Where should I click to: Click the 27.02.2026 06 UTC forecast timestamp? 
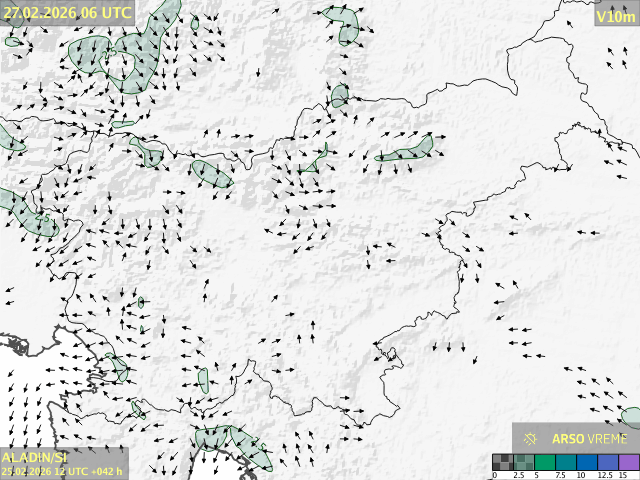pyautogui.click(x=66, y=13)
